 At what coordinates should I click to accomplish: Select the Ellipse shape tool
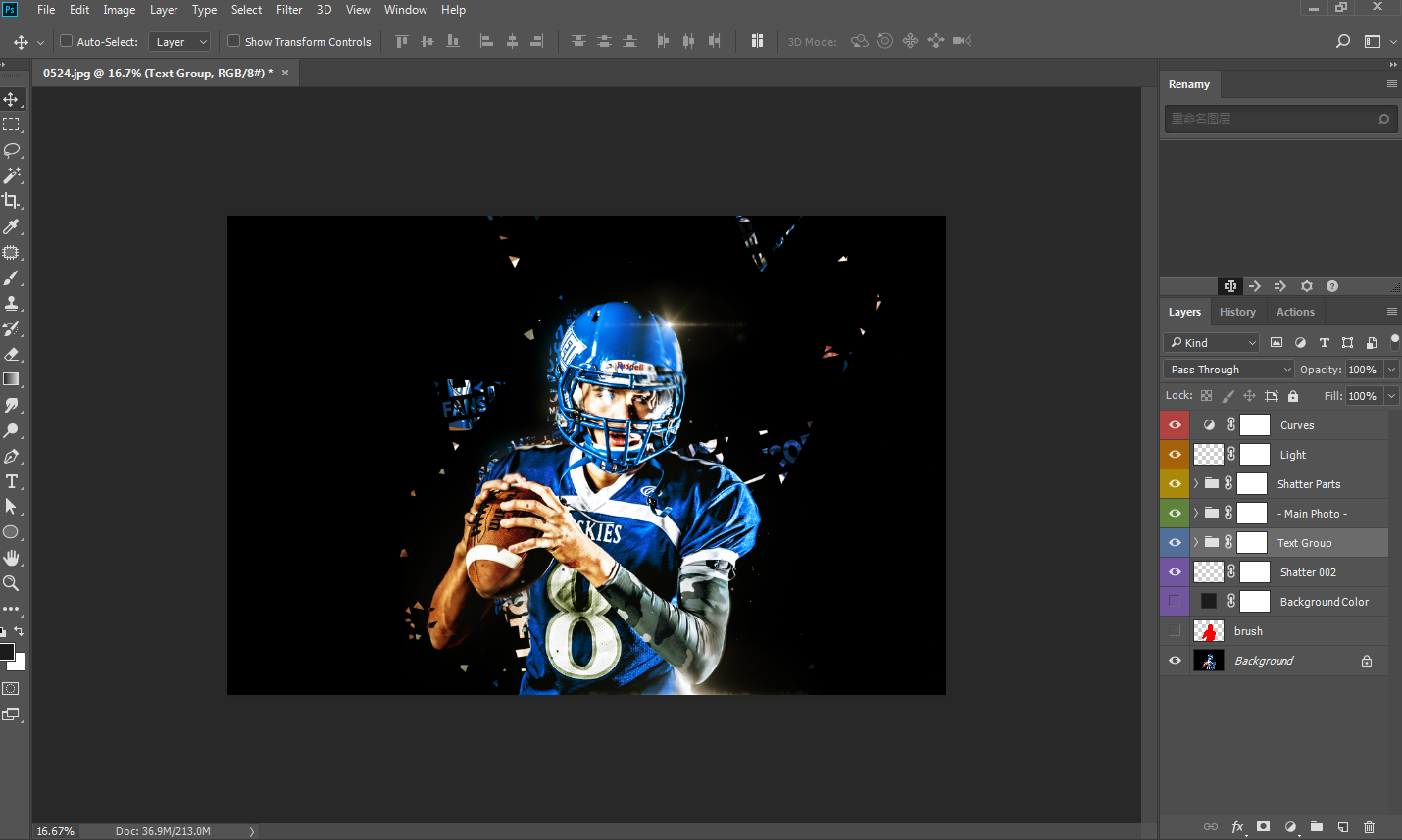[11, 532]
